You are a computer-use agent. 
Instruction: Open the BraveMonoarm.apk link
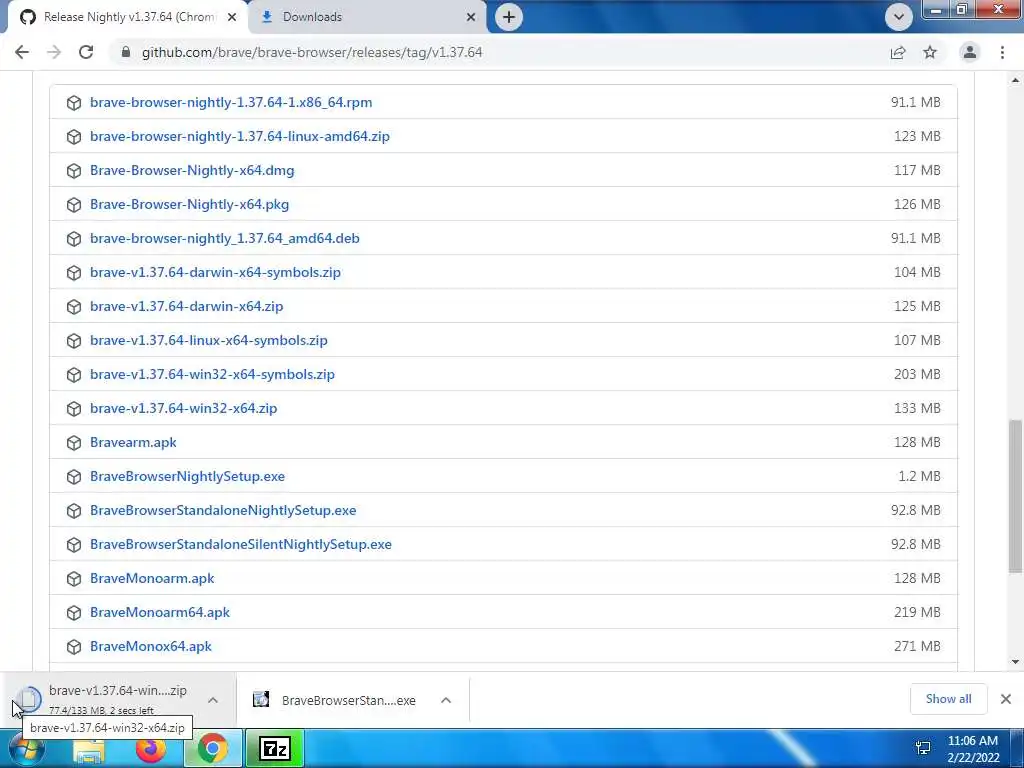152,578
